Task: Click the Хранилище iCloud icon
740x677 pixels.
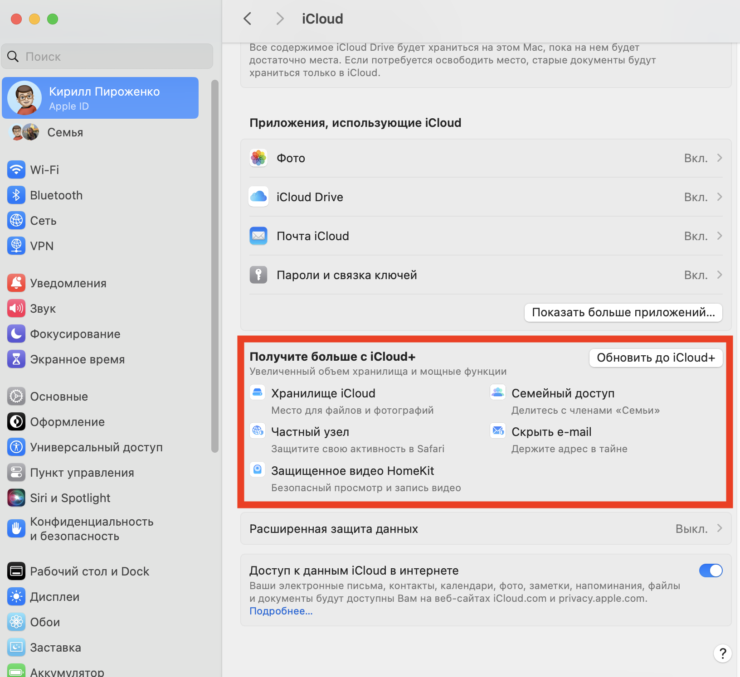Action: click(257, 393)
